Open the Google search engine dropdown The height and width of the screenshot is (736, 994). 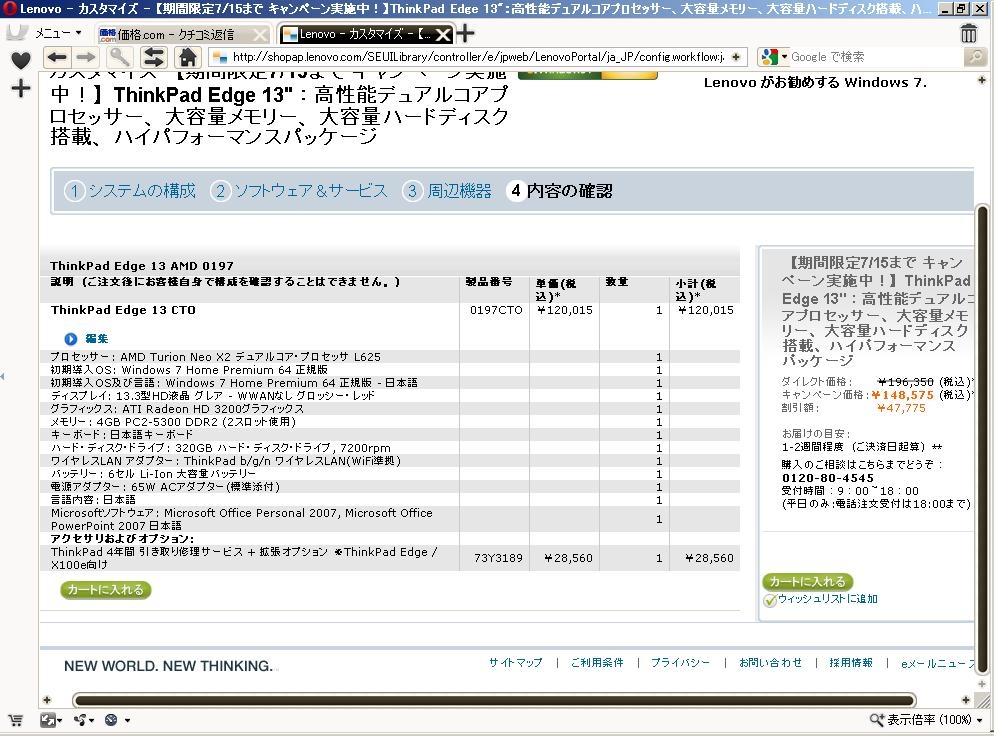coord(773,57)
